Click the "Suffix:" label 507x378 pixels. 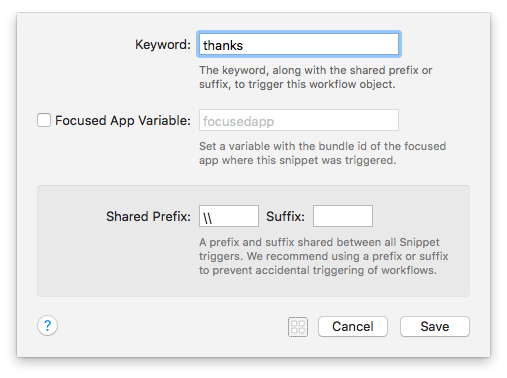pos(285,216)
